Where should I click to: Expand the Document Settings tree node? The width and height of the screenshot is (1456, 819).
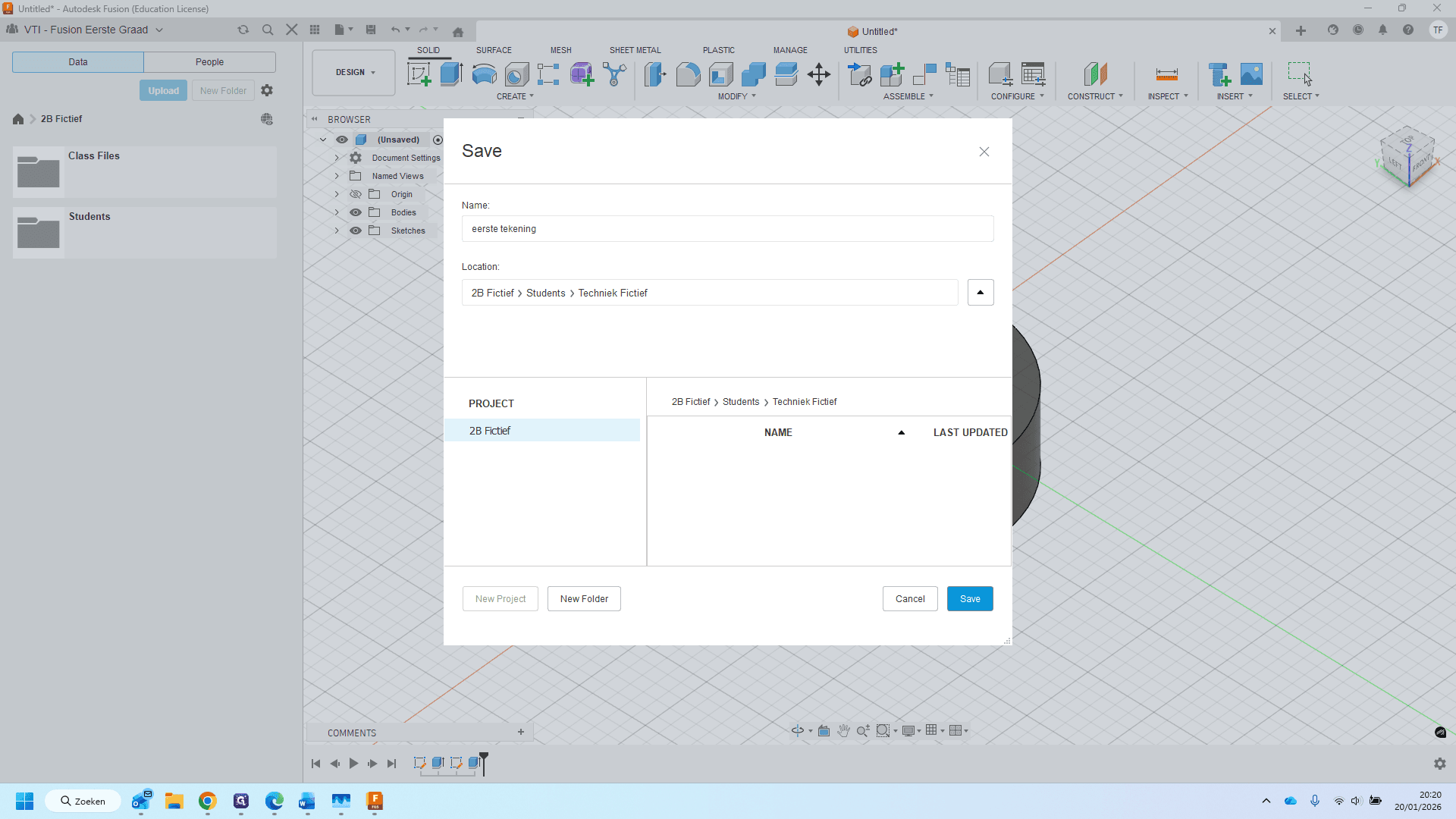click(337, 158)
